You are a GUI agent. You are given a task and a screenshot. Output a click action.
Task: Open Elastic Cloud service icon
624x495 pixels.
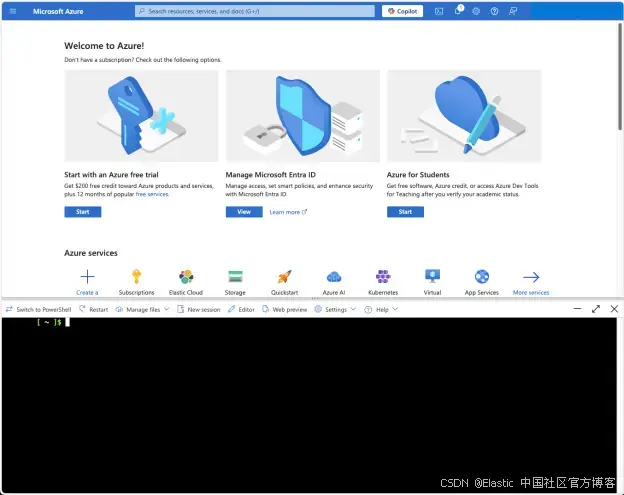tap(186, 277)
